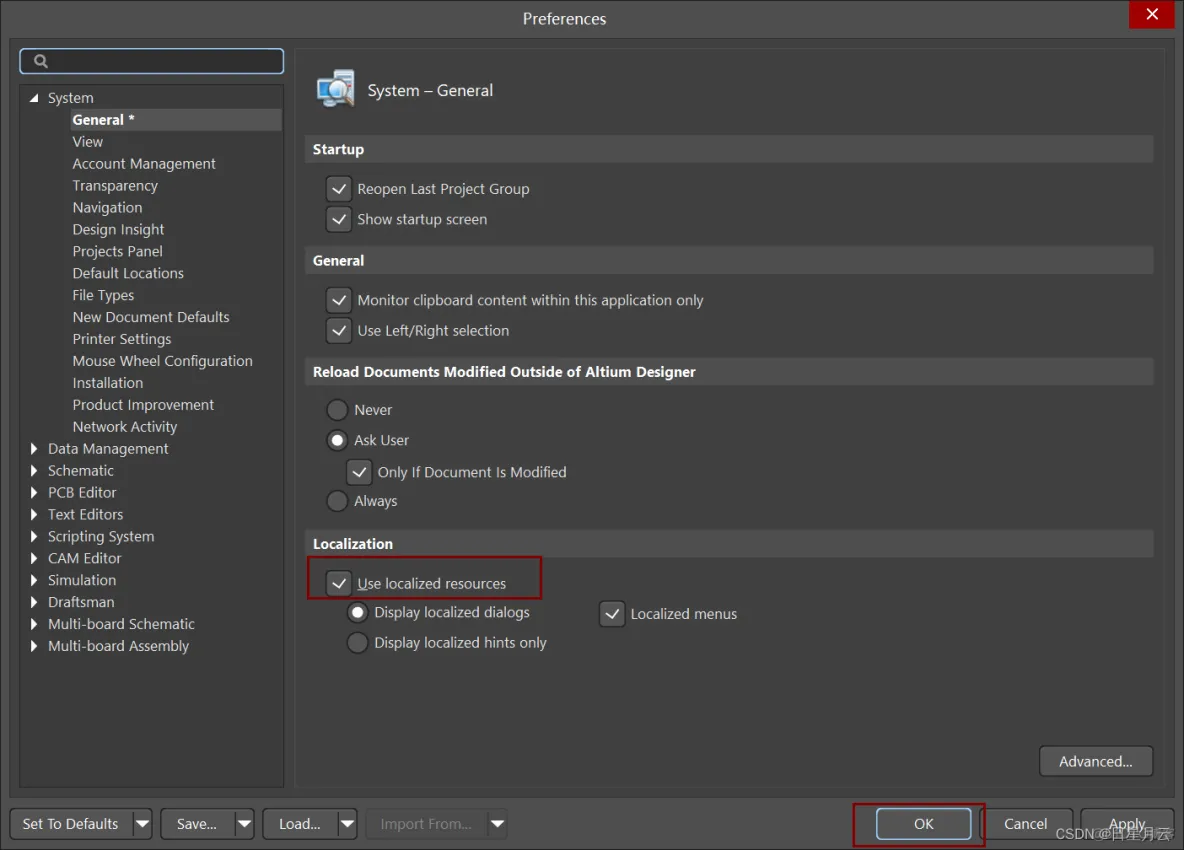
Task: Expand the Multi-board Schematic node
Action: tap(34, 624)
